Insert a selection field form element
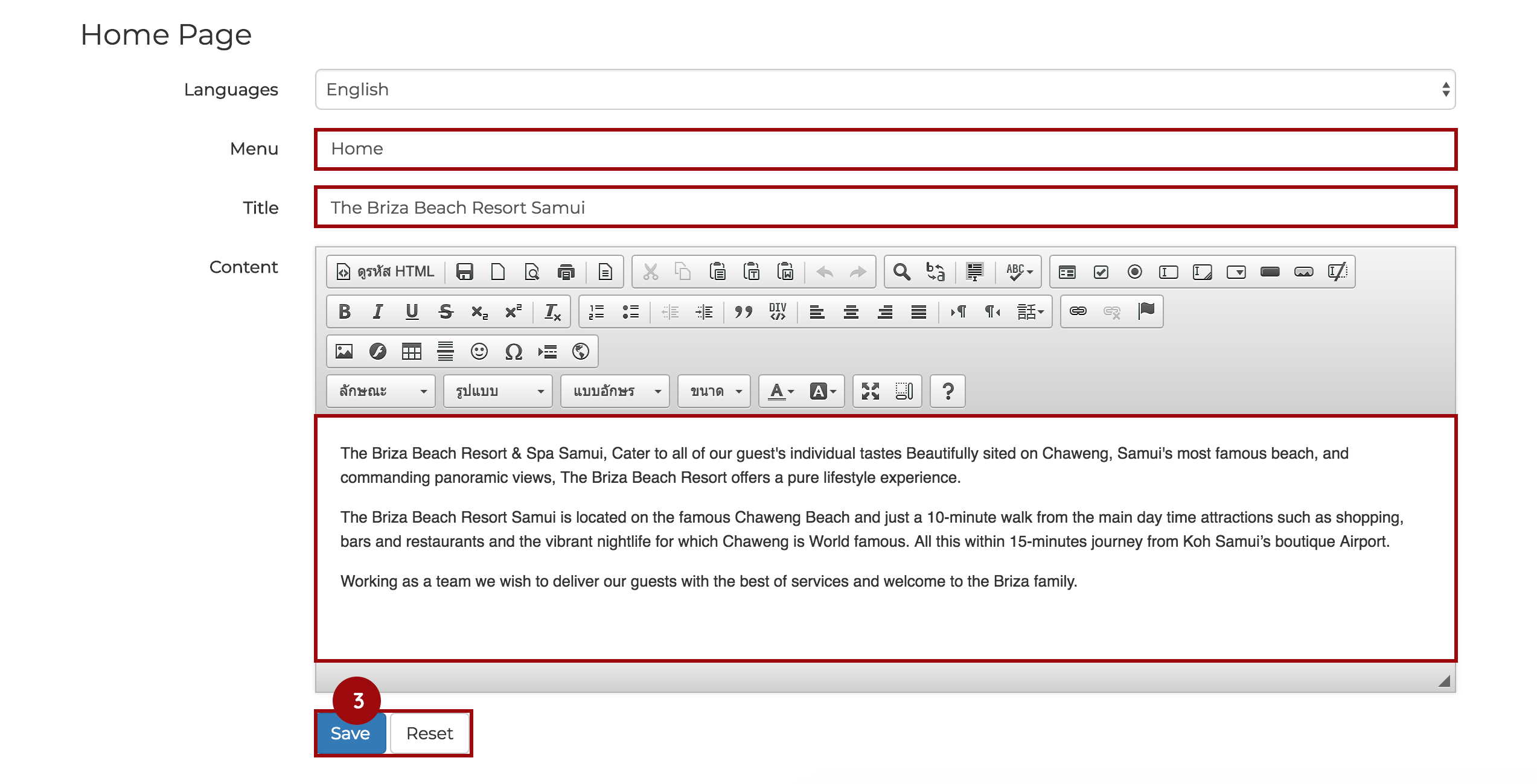 coord(1236,272)
